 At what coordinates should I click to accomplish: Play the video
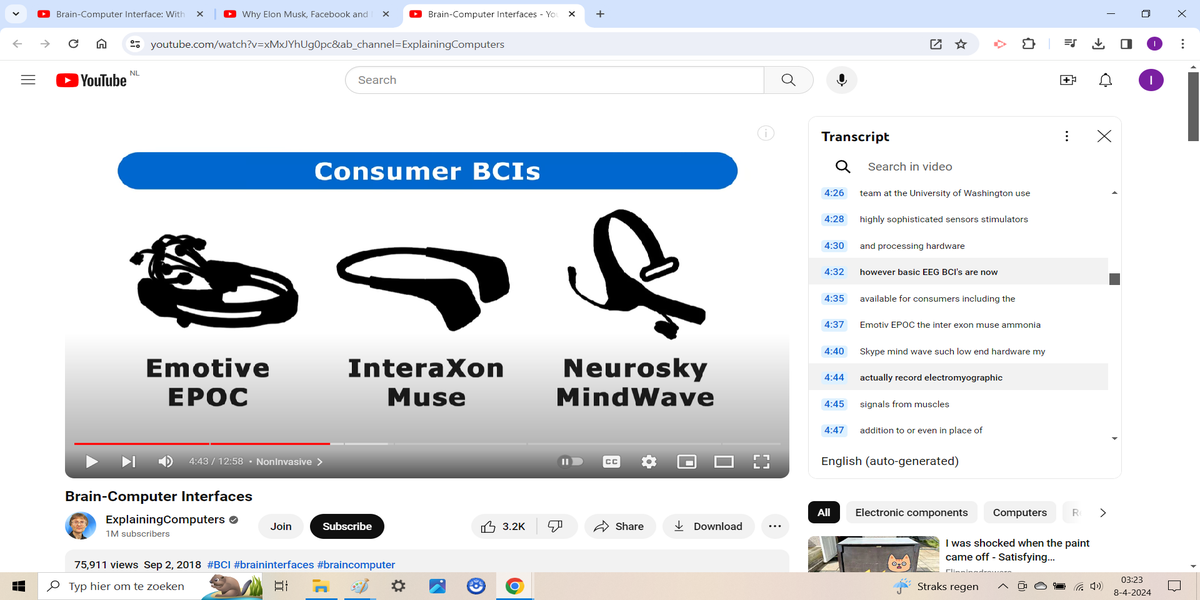tap(91, 461)
